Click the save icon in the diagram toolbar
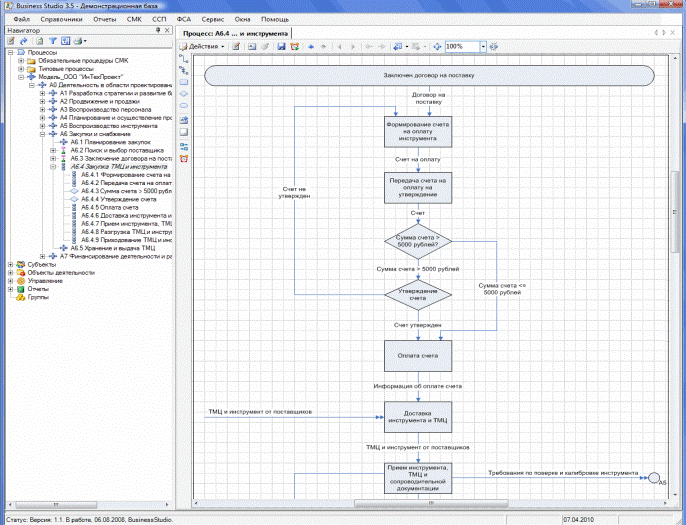The image size is (686, 525). [281, 46]
